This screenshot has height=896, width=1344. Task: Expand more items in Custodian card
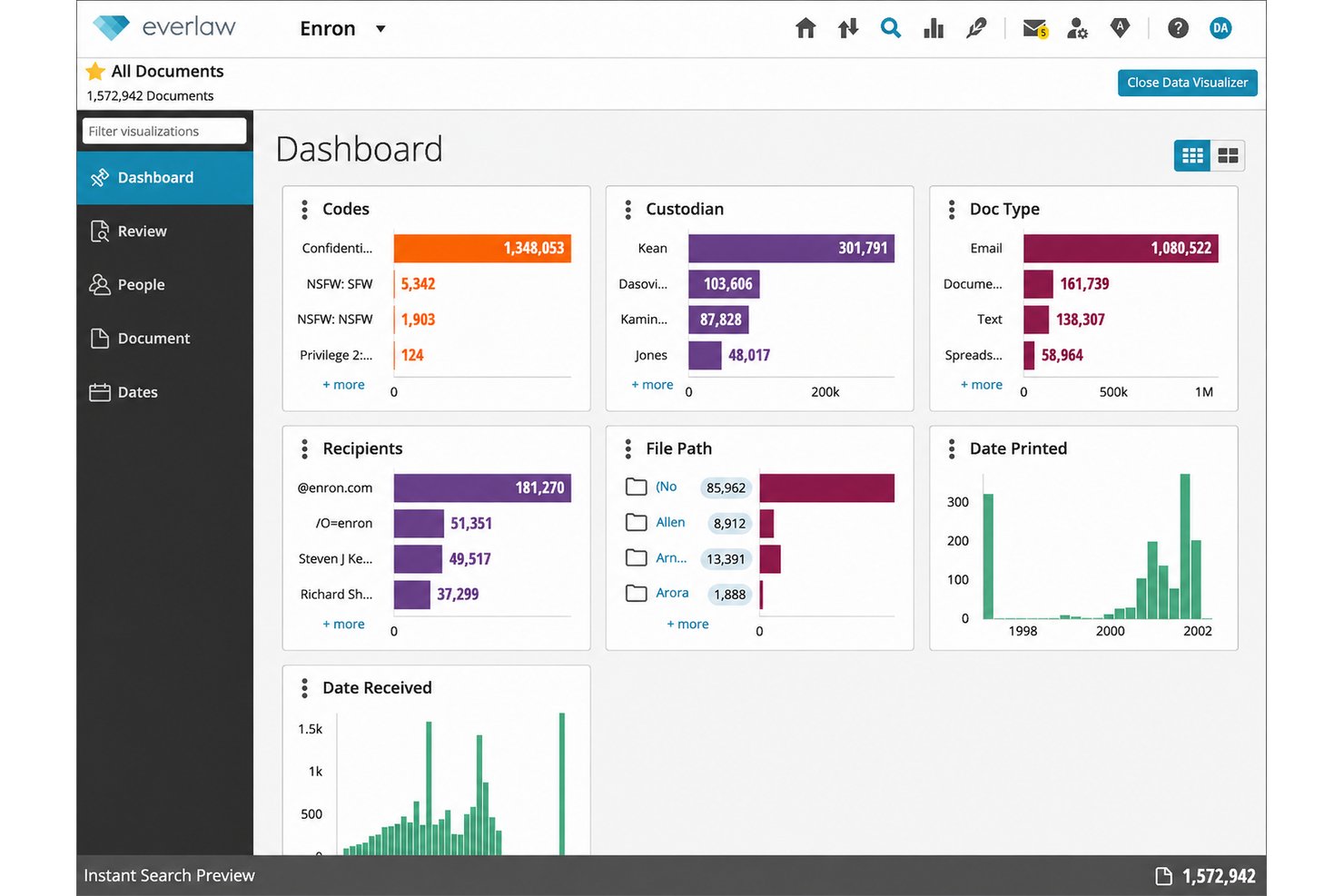coord(652,385)
